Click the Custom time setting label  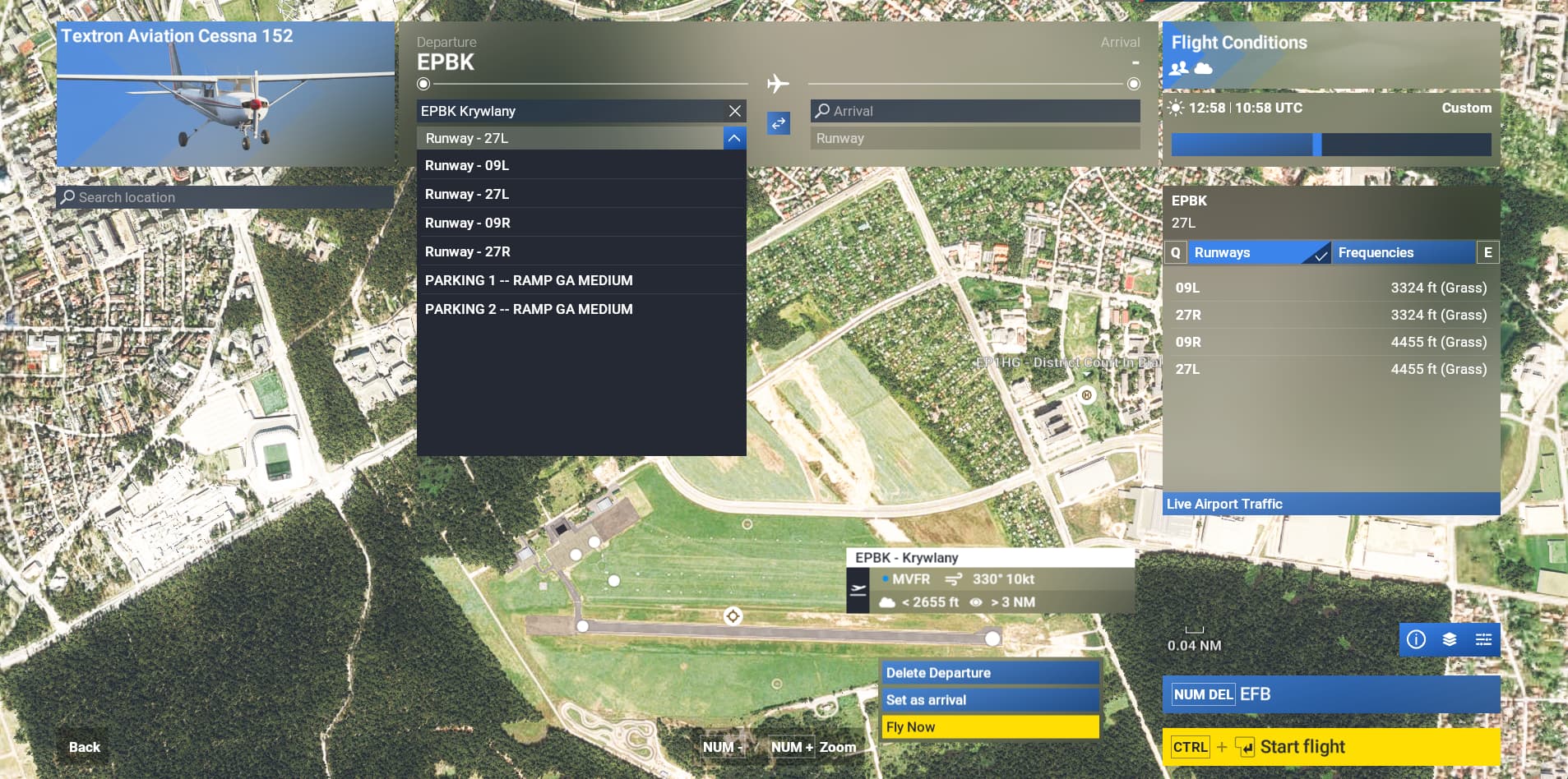tap(1466, 108)
